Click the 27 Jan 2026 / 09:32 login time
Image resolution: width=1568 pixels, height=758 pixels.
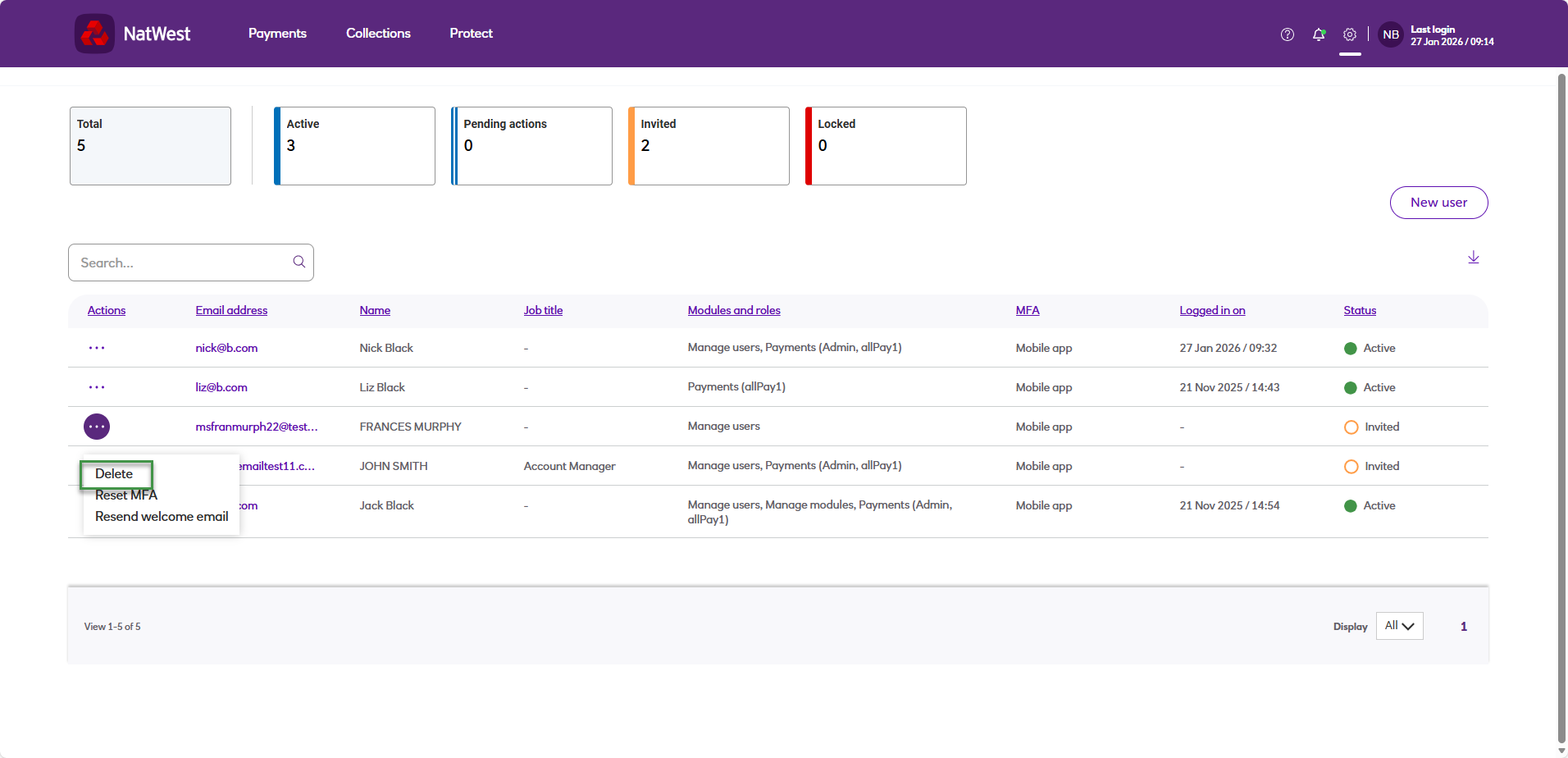point(1228,349)
